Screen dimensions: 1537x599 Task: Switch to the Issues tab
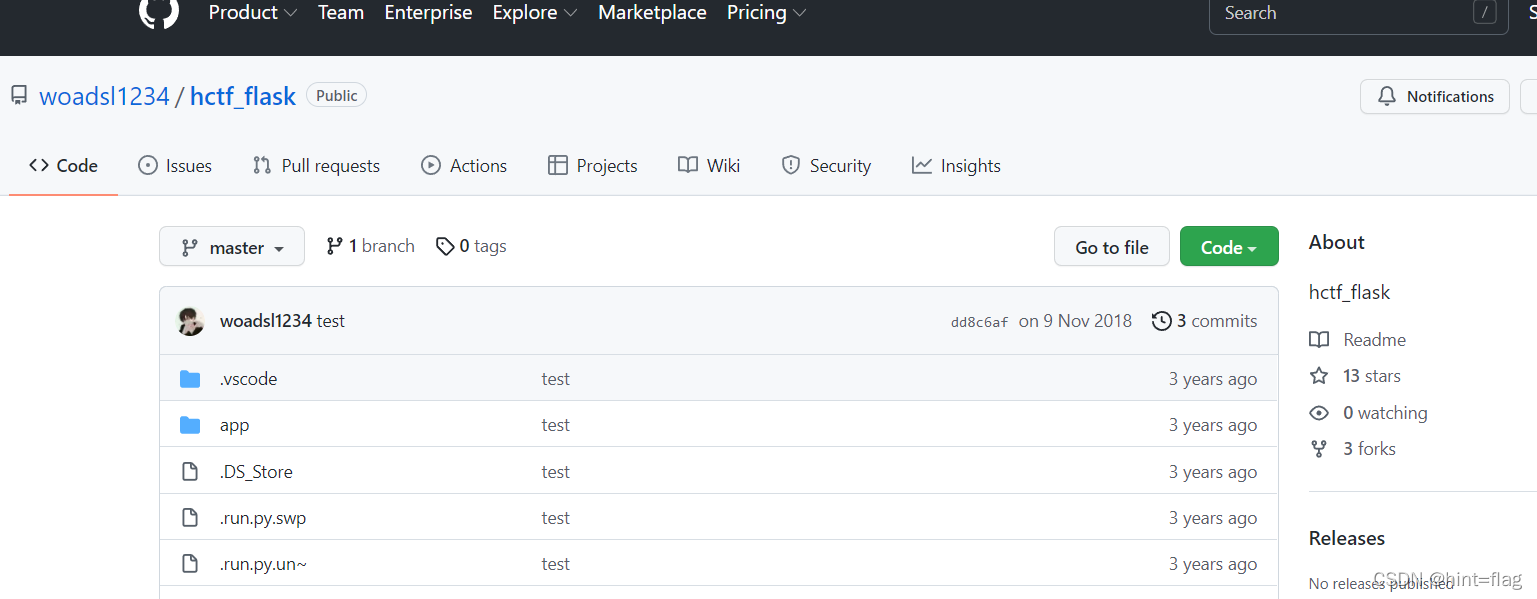click(175, 166)
